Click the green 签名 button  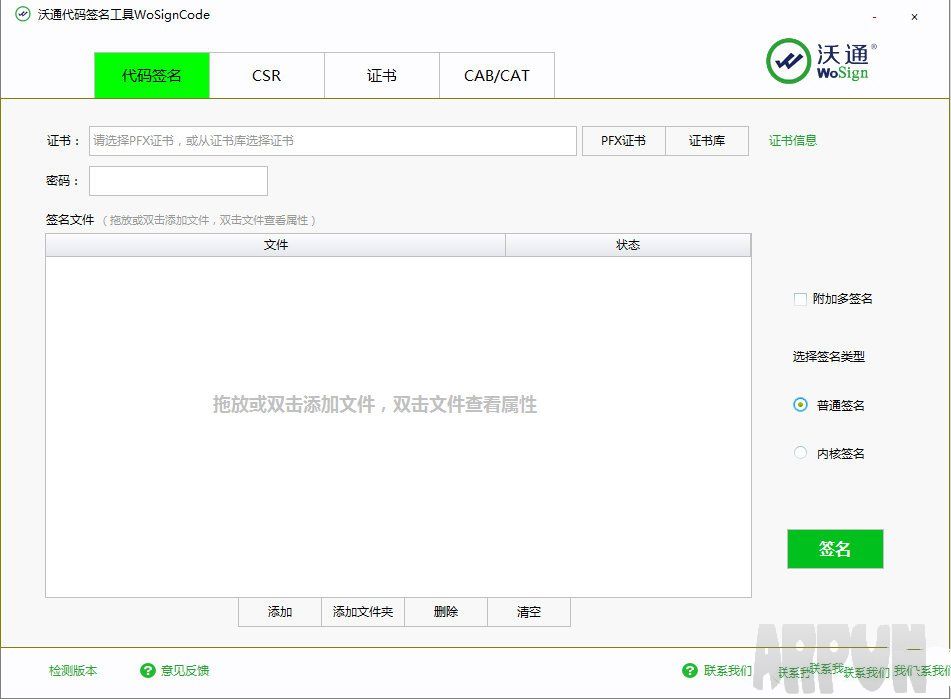point(835,549)
